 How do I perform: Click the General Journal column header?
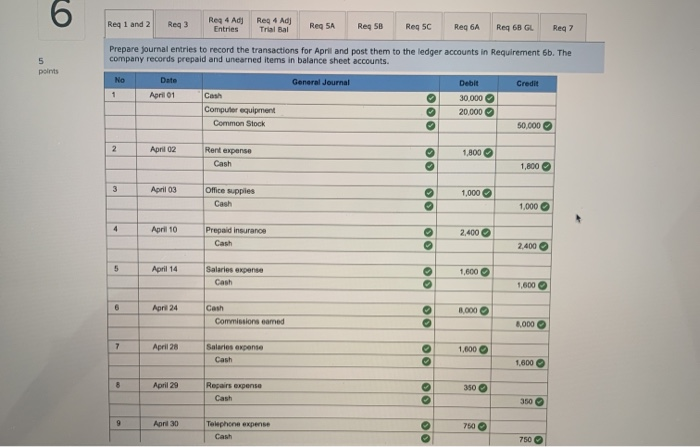click(321, 83)
